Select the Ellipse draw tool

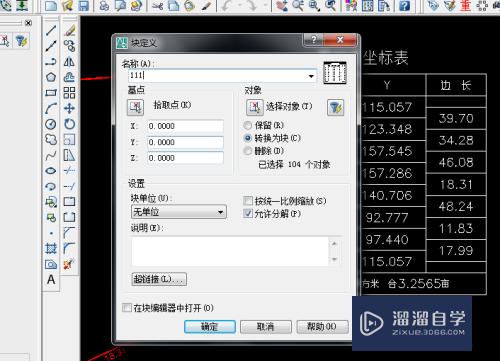pos(51,171)
